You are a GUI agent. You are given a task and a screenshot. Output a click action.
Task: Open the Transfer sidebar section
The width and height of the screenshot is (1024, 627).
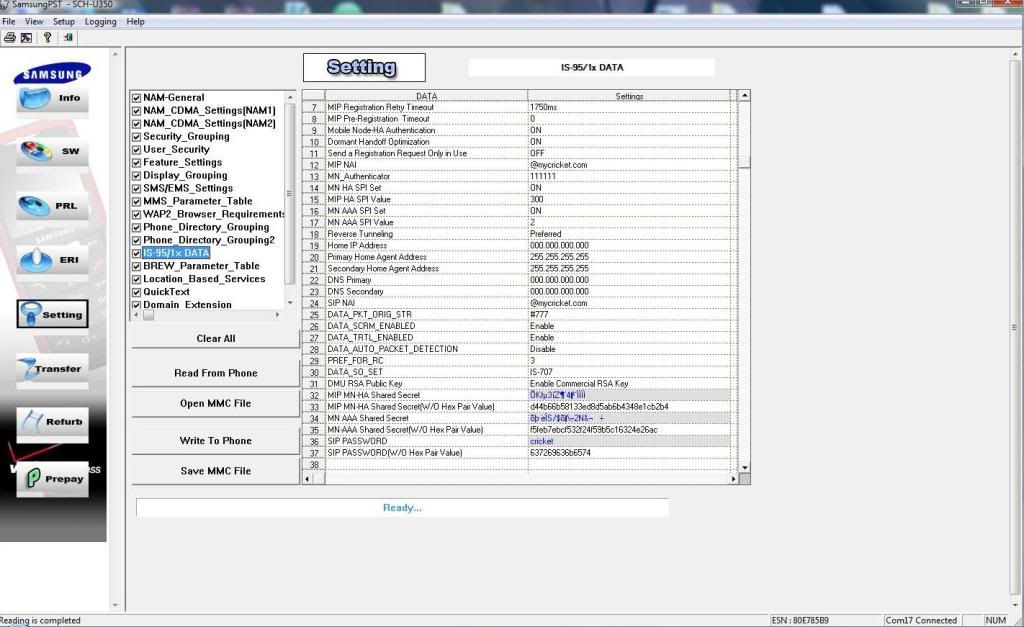52,369
